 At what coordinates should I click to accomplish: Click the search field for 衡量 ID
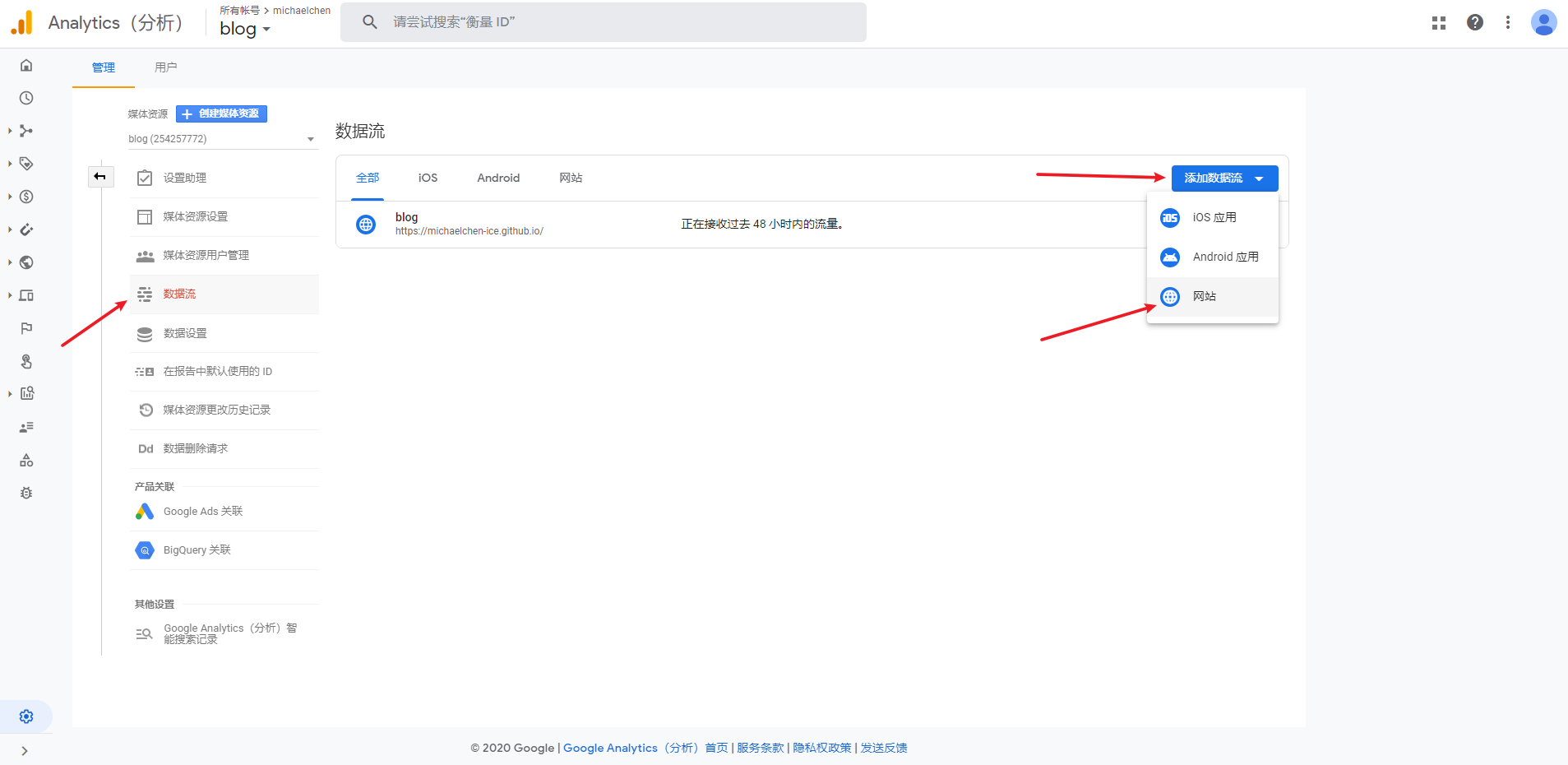tap(604, 22)
